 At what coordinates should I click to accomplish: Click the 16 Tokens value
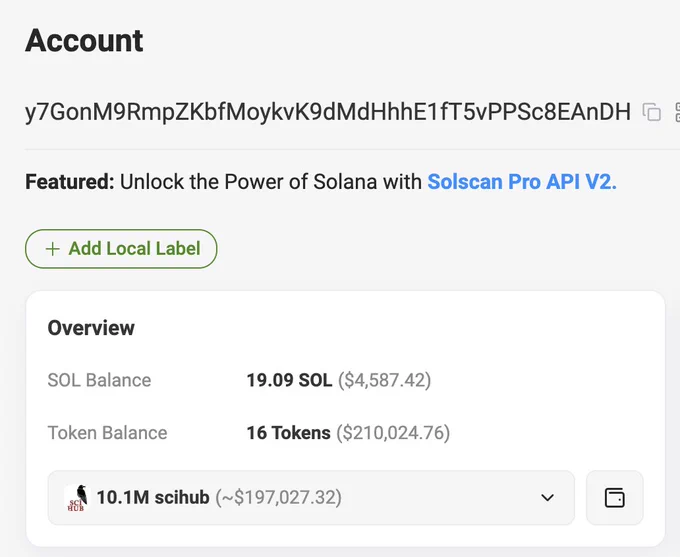point(288,433)
